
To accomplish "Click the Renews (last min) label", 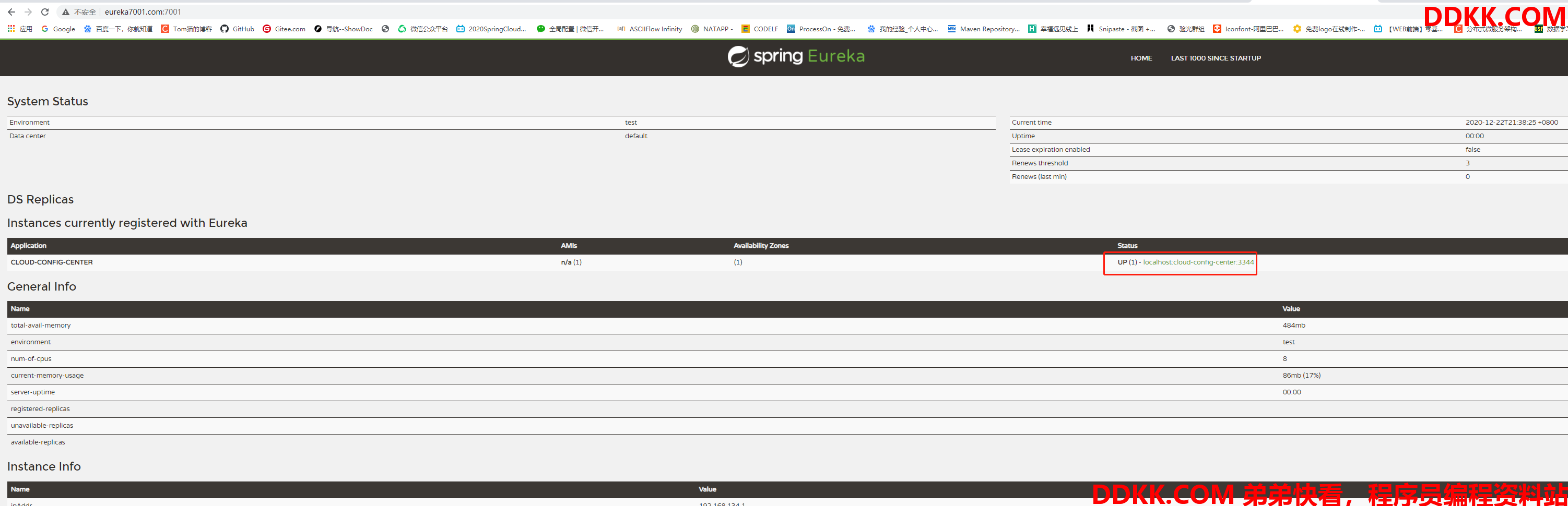I will 1039,177.
